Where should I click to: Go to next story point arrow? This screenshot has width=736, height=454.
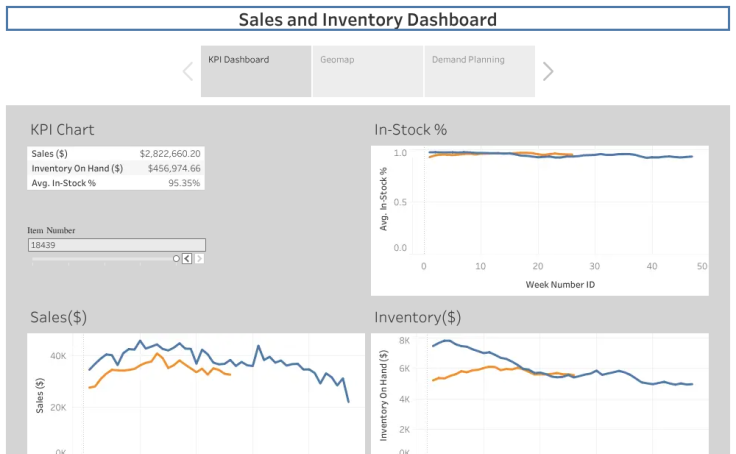548,71
